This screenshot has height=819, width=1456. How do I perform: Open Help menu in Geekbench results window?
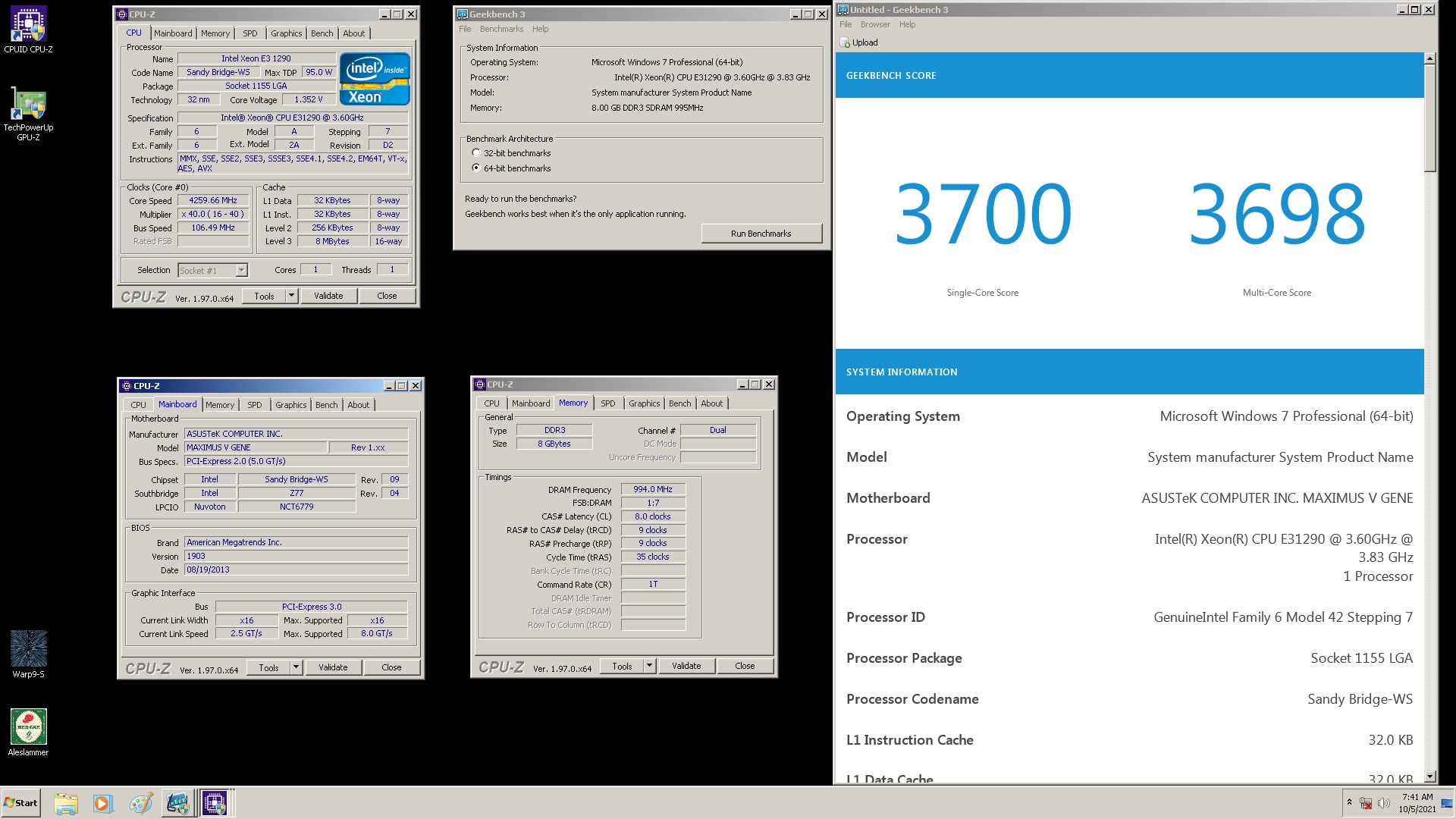[x=907, y=24]
